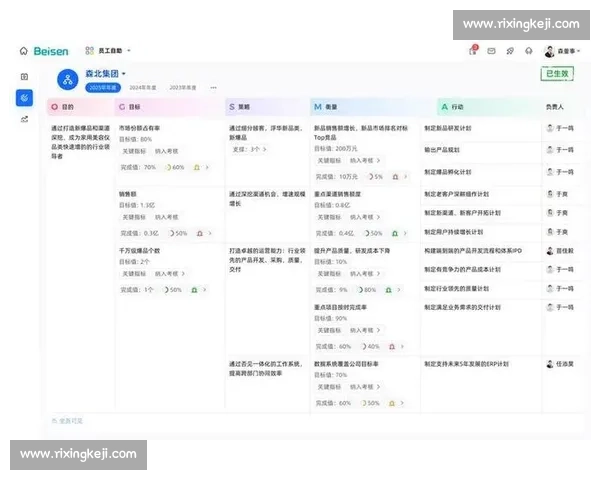Viewport: 600px width, 480px height.
Task: Go to the home icon beside Beisen logo
Action: tap(24, 51)
